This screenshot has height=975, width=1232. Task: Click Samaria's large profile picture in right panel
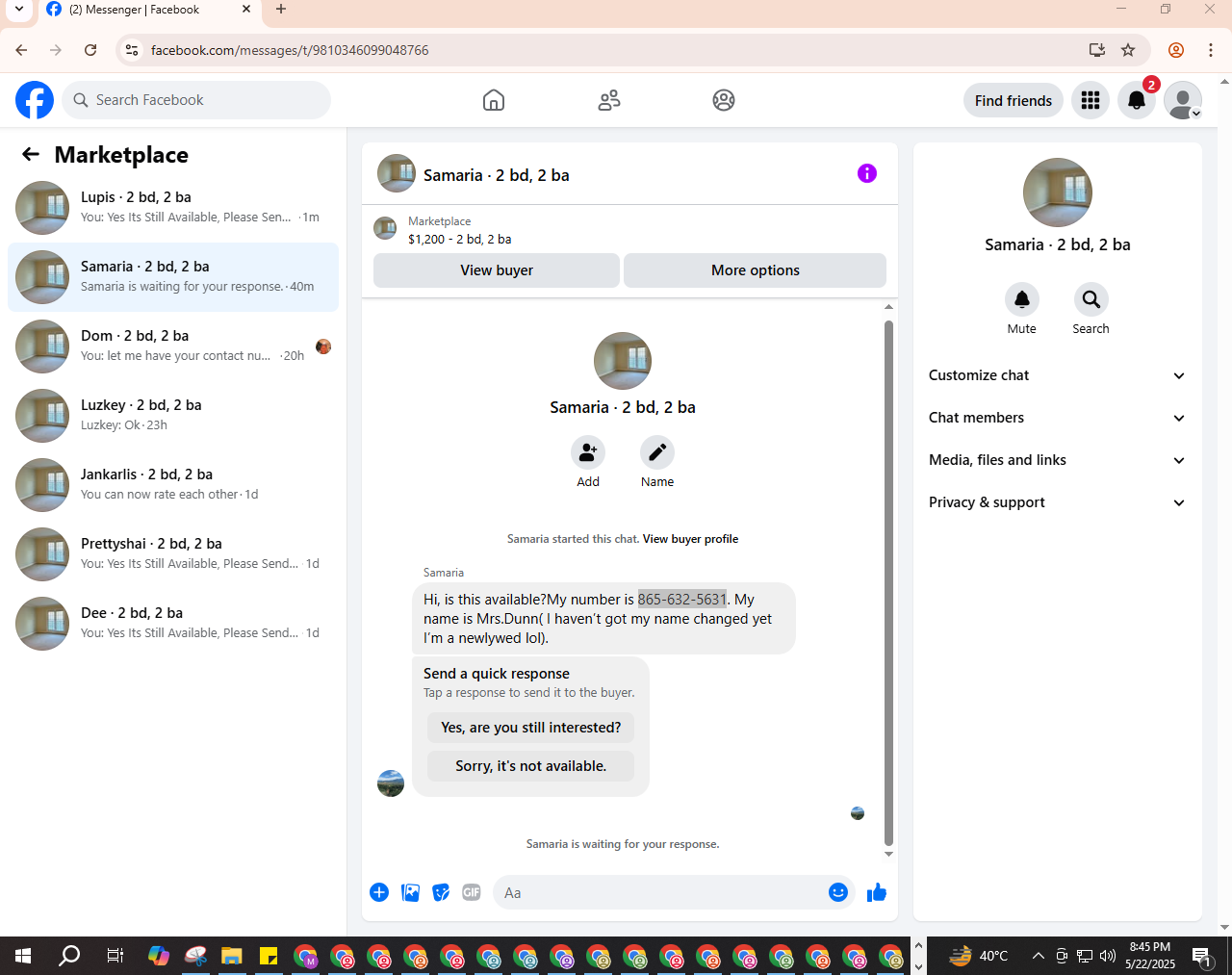(1058, 192)
